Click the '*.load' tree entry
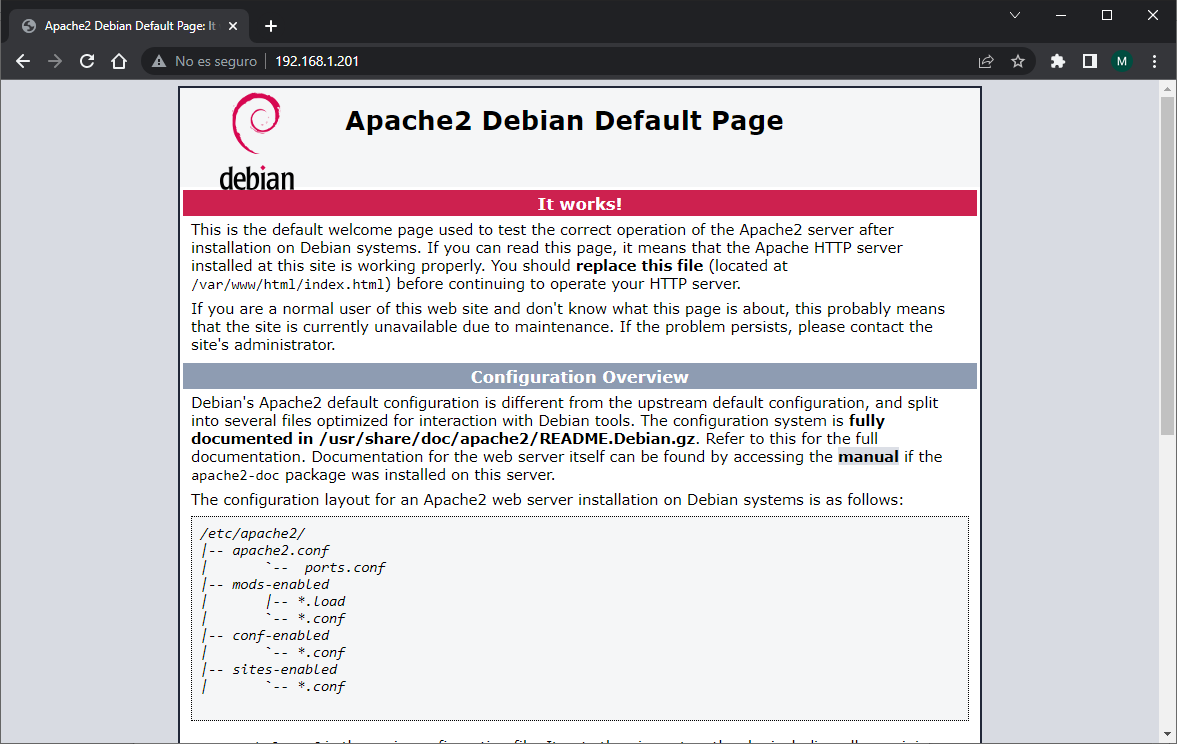The width and height of the screenshot is (1177, 744). pos(321,601)
